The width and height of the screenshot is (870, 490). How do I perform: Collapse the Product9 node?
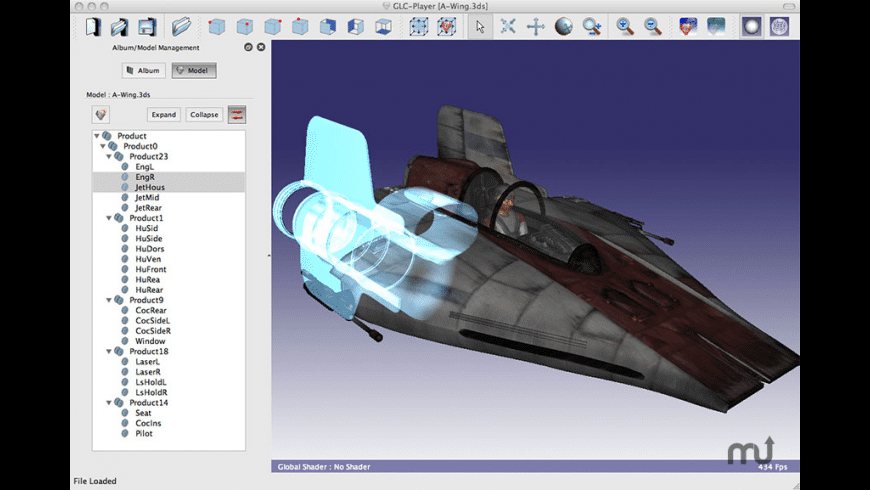109,300
